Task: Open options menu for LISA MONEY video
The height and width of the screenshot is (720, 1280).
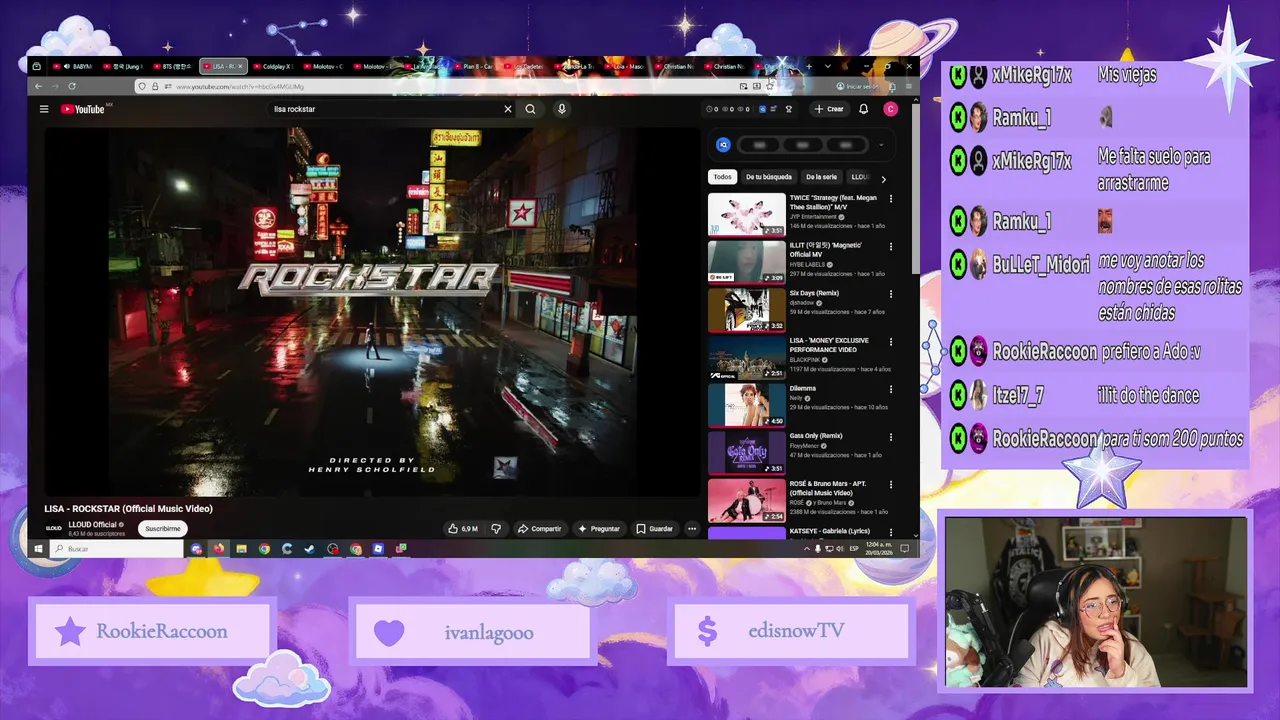Action: tap(891, 342)
